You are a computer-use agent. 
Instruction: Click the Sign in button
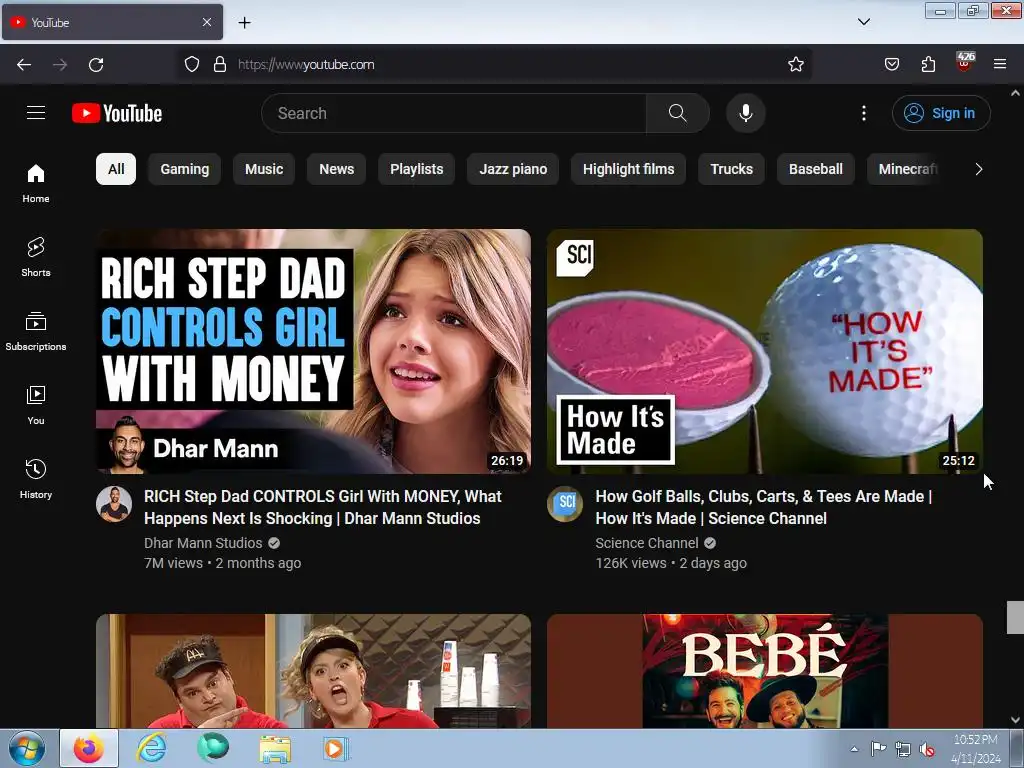tap(941, 113)
